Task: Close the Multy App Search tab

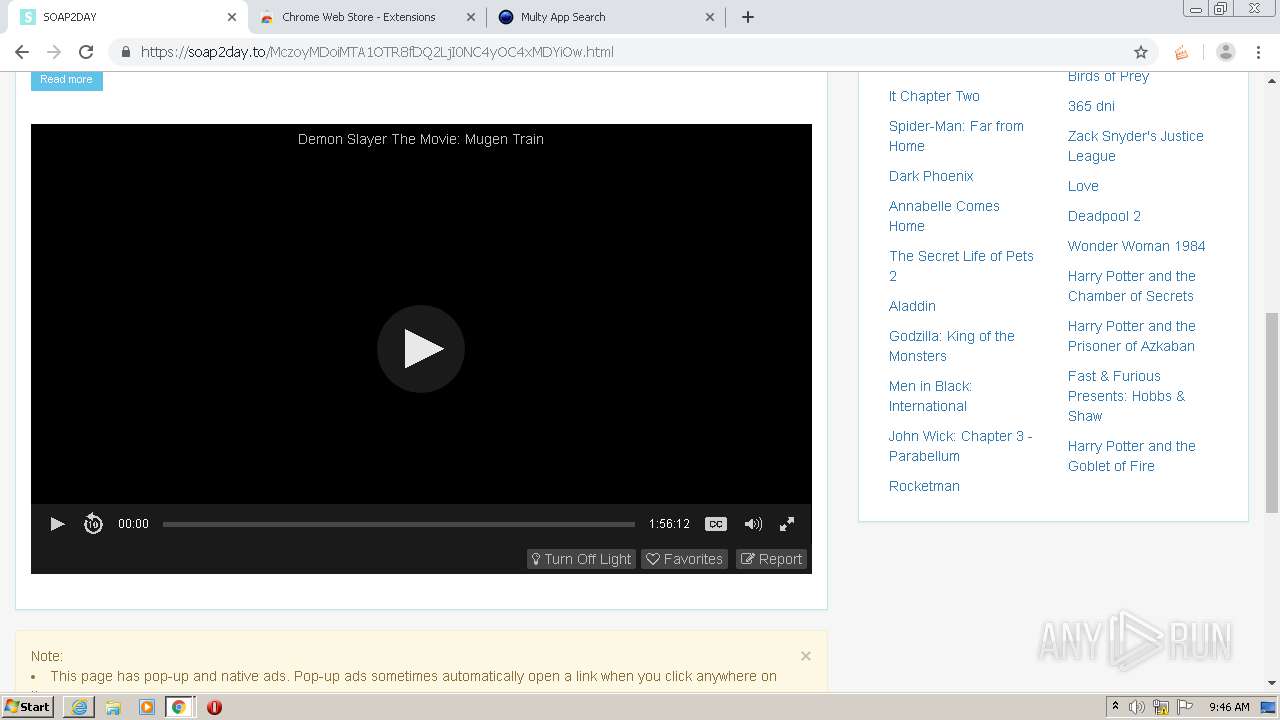Action: pos(710,17)
